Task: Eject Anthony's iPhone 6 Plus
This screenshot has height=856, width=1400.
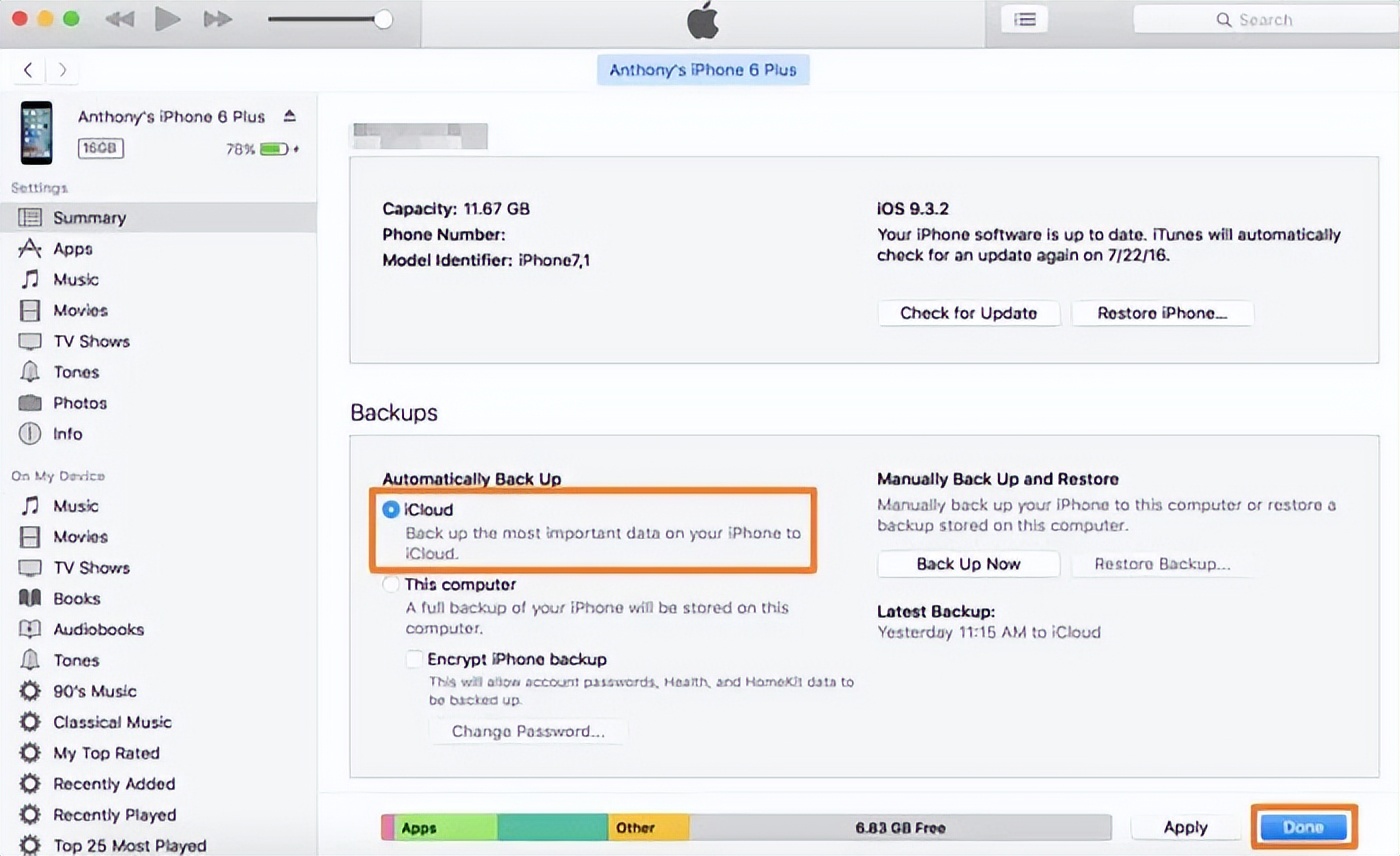Action: click(289, 116)
